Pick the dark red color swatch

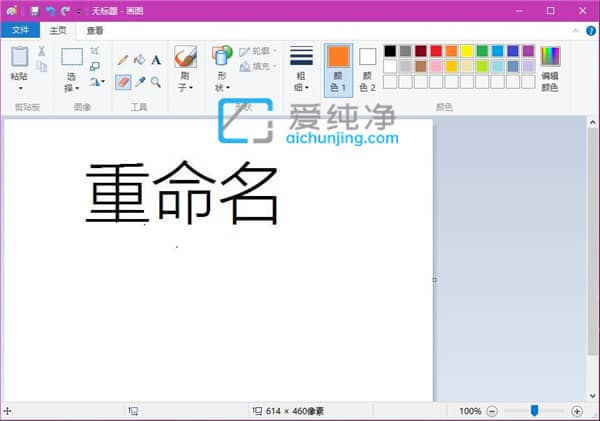[421, 51]
